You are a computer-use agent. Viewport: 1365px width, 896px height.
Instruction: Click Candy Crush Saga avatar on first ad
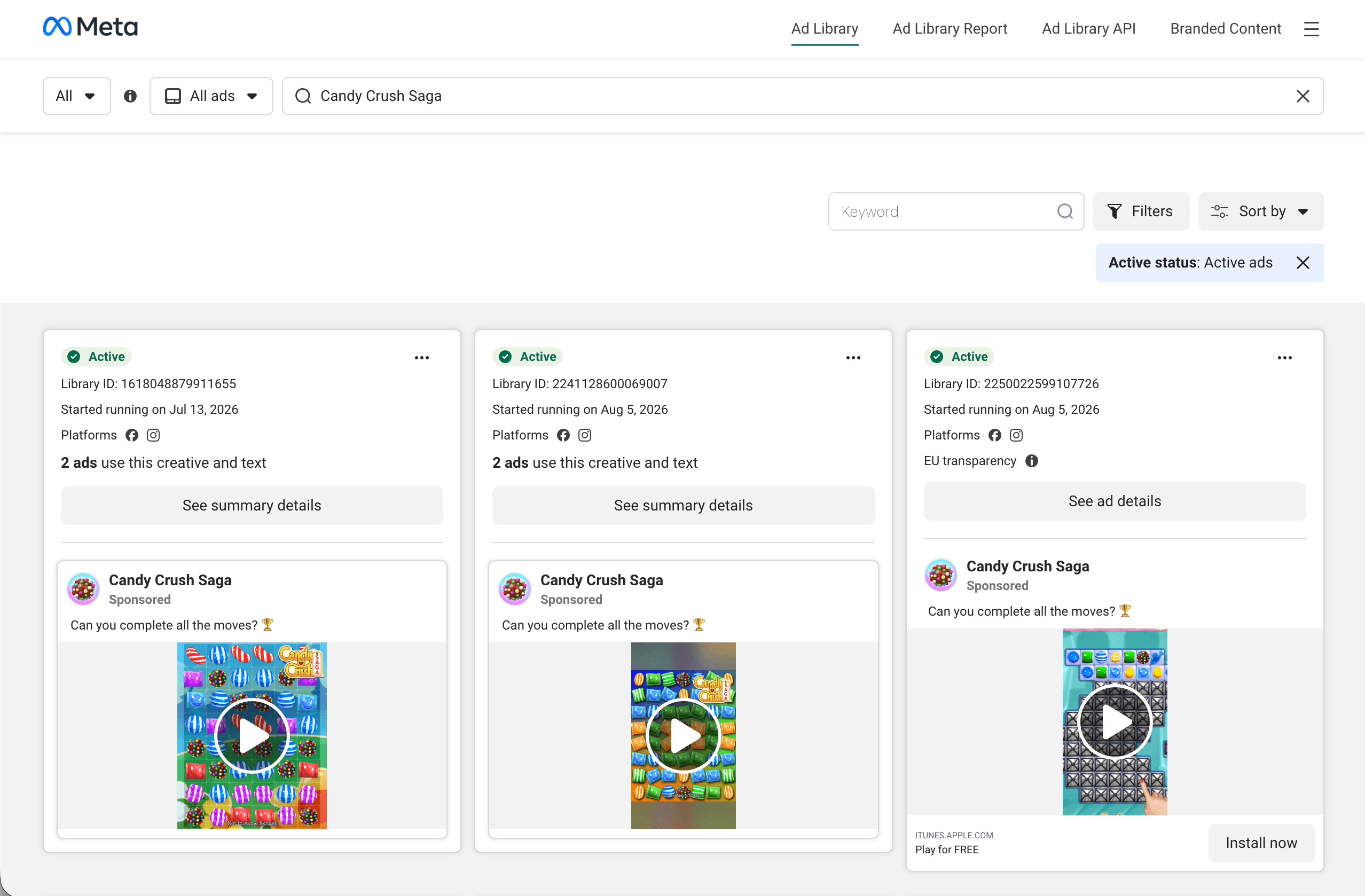(84, 588)
